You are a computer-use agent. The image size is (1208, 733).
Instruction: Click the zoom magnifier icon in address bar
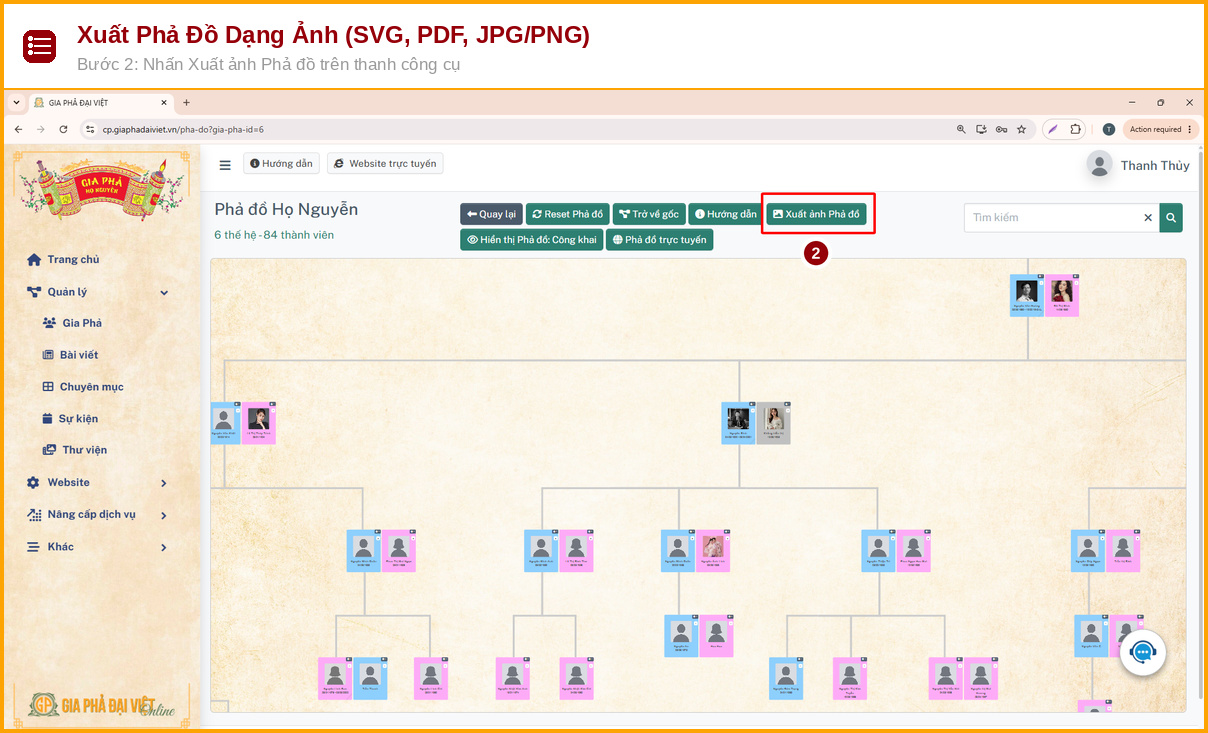pos(961,129)
